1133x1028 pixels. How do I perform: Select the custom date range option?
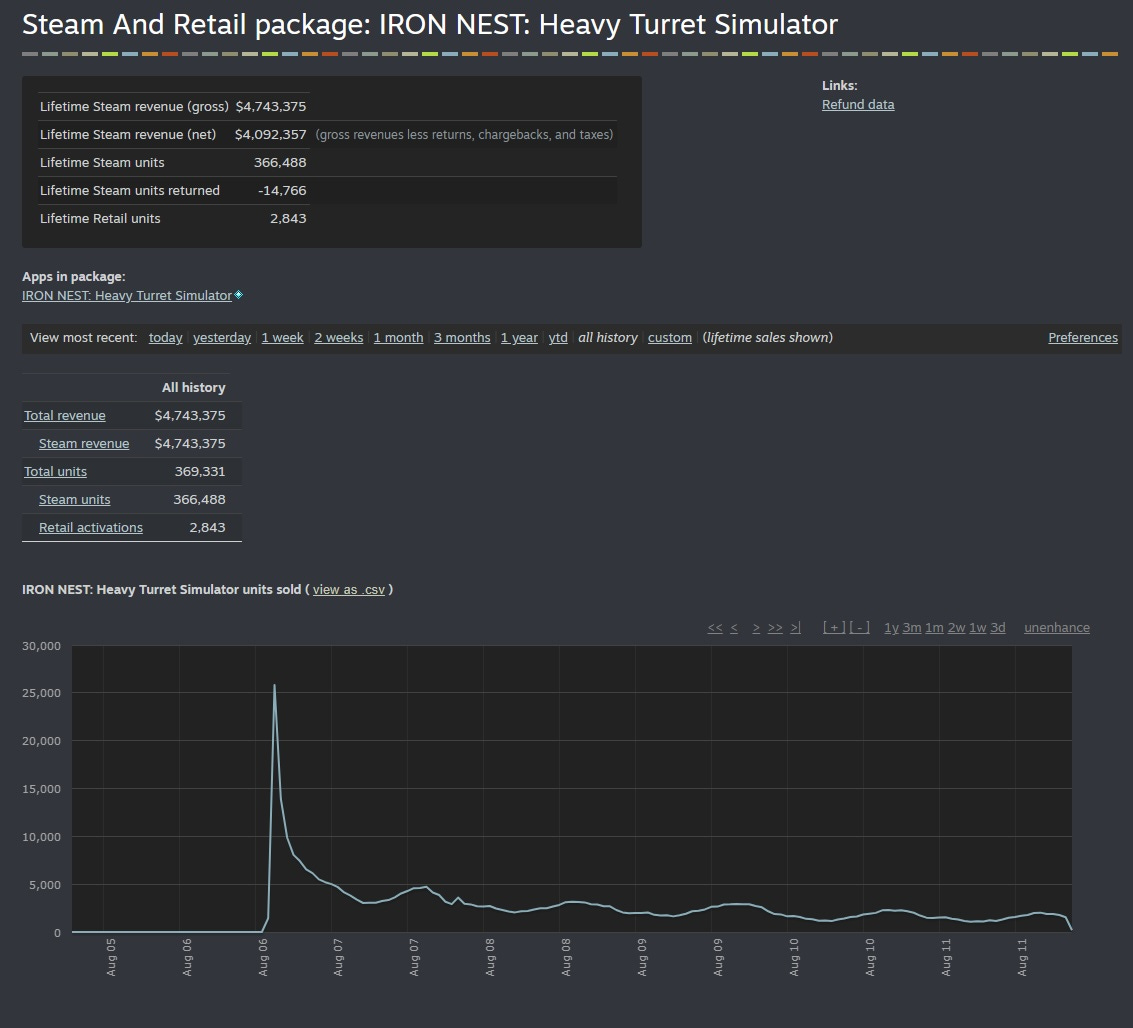(x=670, y=337)
